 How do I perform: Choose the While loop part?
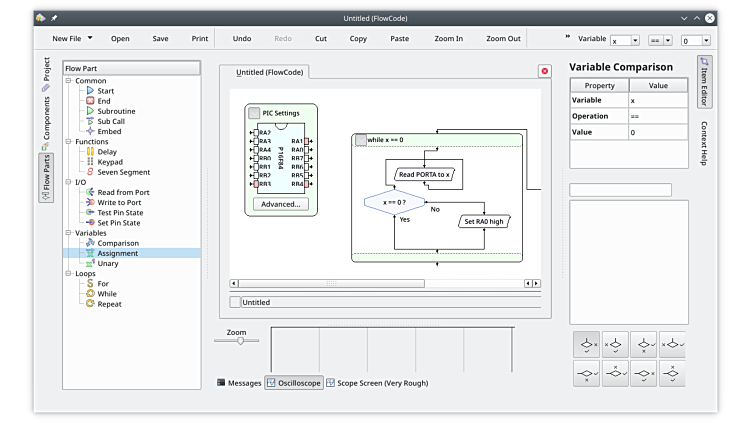point(106,294)
